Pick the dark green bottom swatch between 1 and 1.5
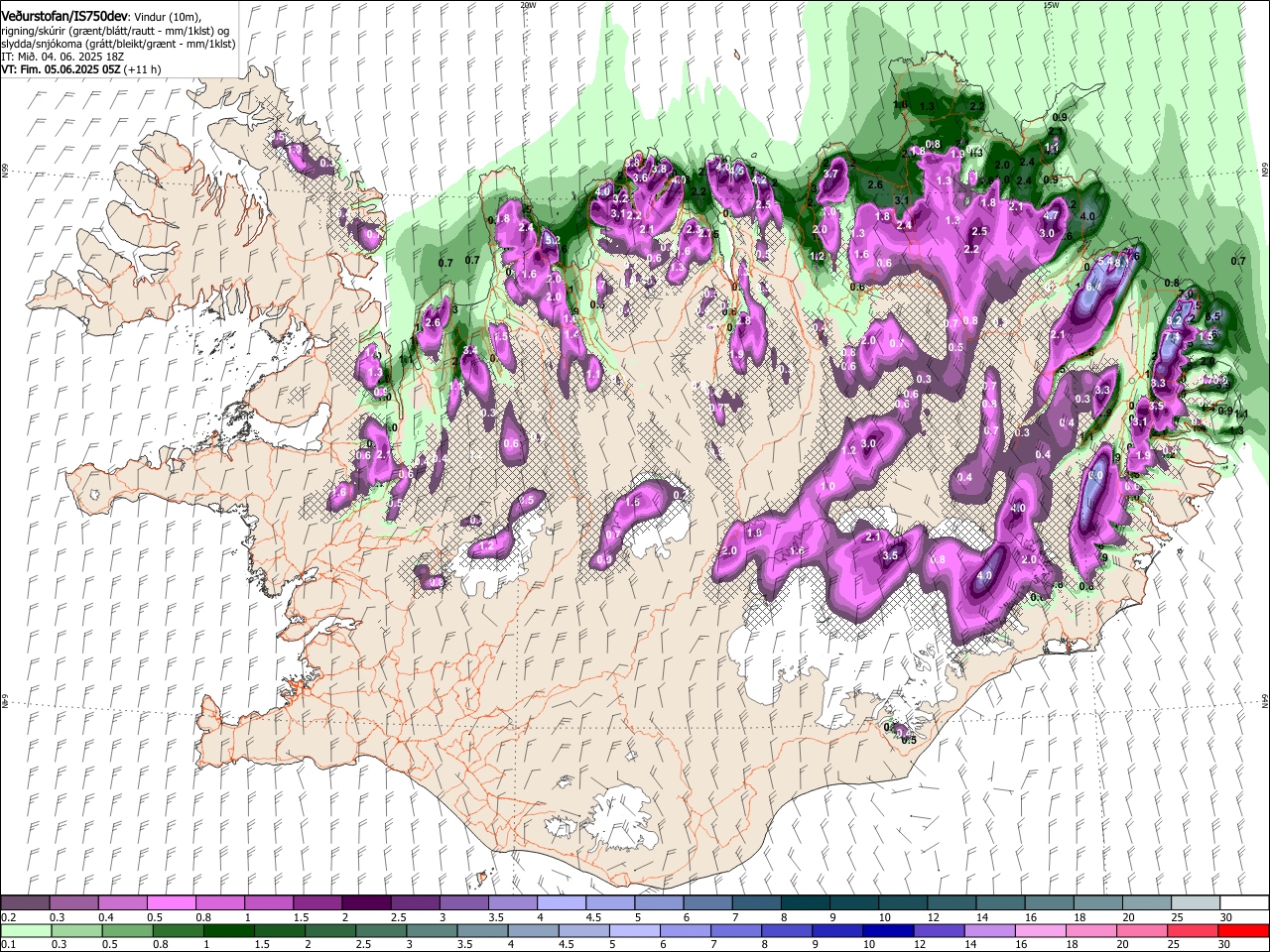This screenshot has height=952, width=1270. click(x=228, y=931)
